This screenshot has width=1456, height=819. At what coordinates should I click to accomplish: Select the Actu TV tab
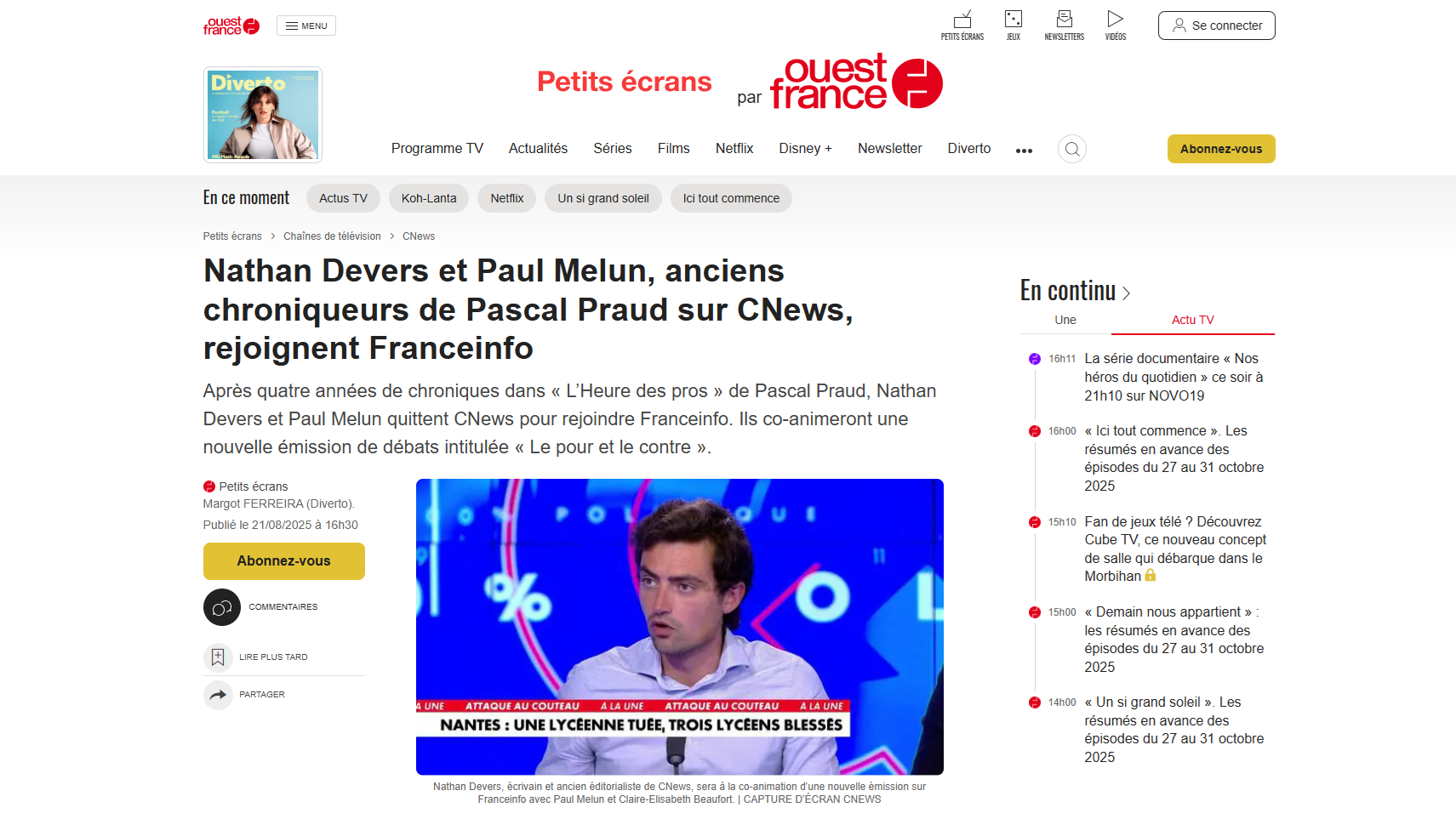tap(1193, 320)
